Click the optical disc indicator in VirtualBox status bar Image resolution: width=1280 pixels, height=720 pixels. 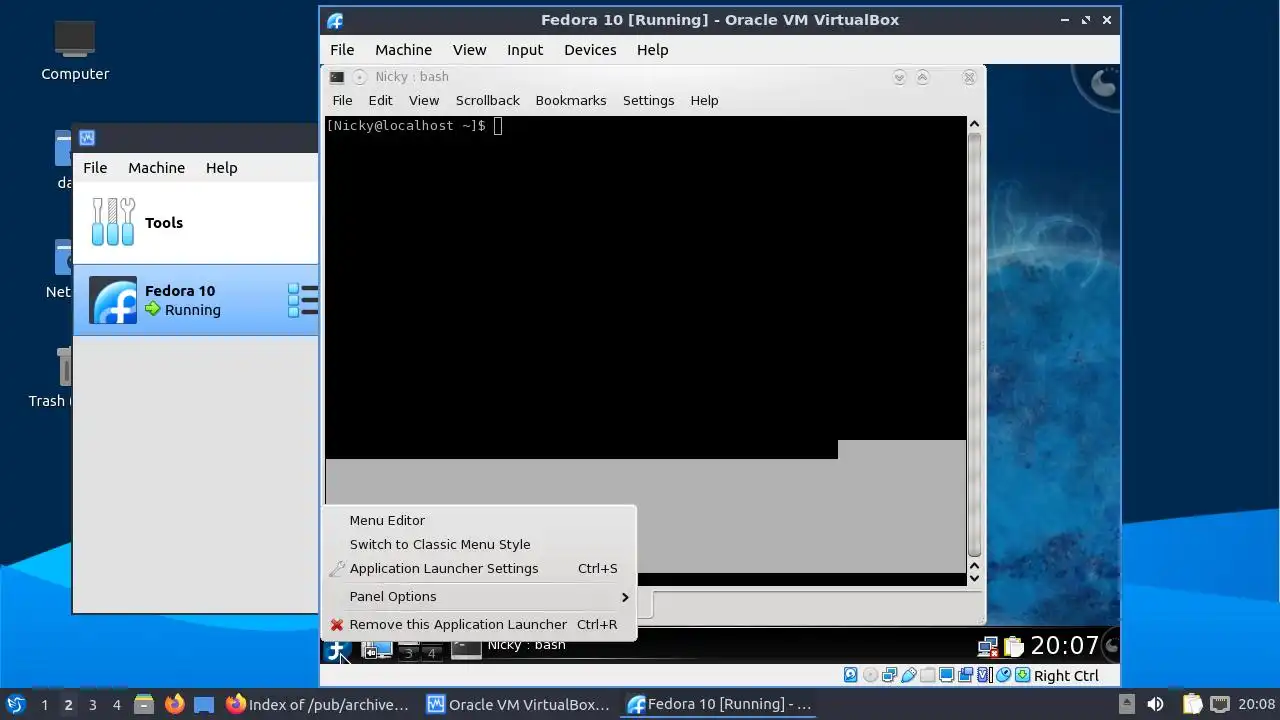(870, 675)
